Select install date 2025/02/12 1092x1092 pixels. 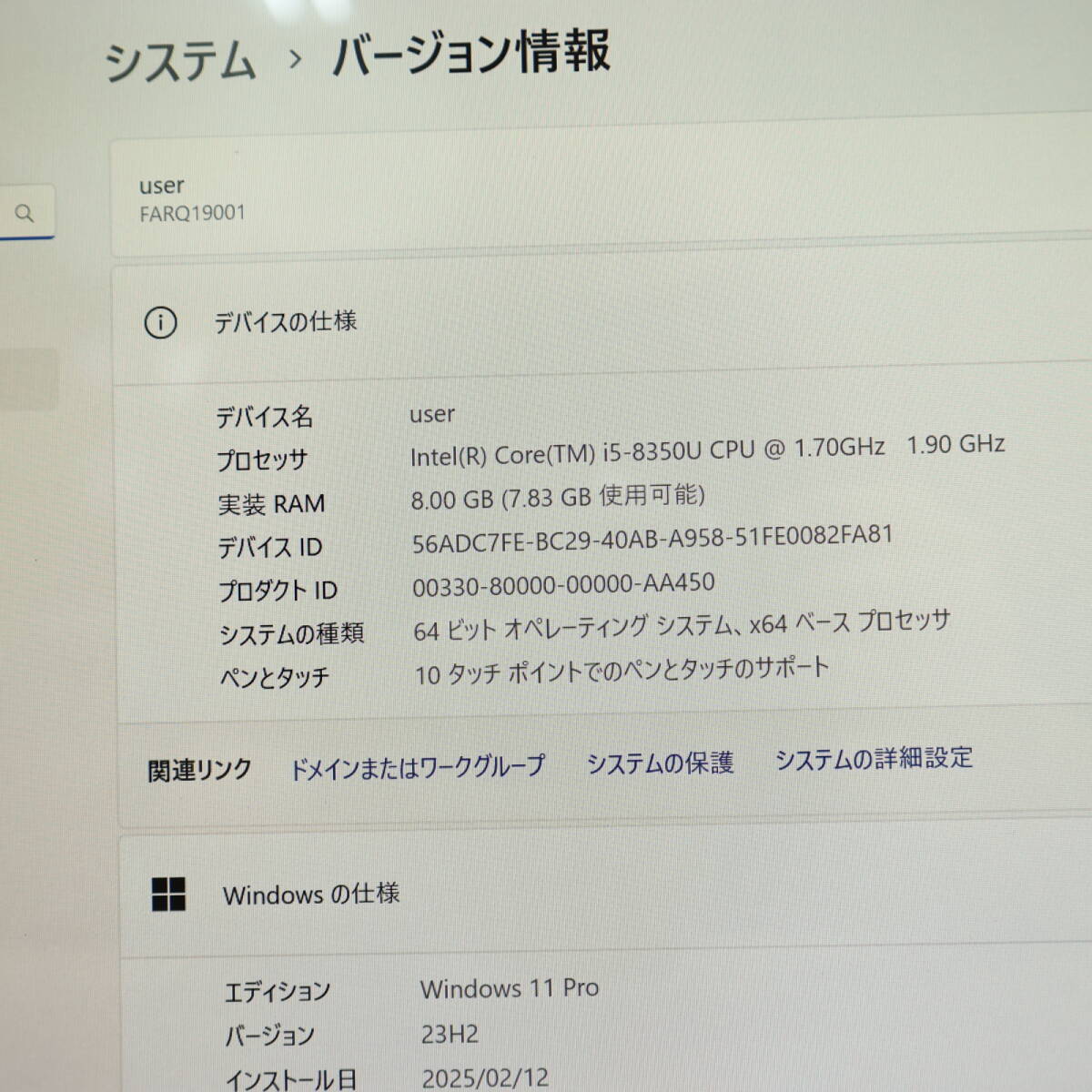[x=486, y=1078]
